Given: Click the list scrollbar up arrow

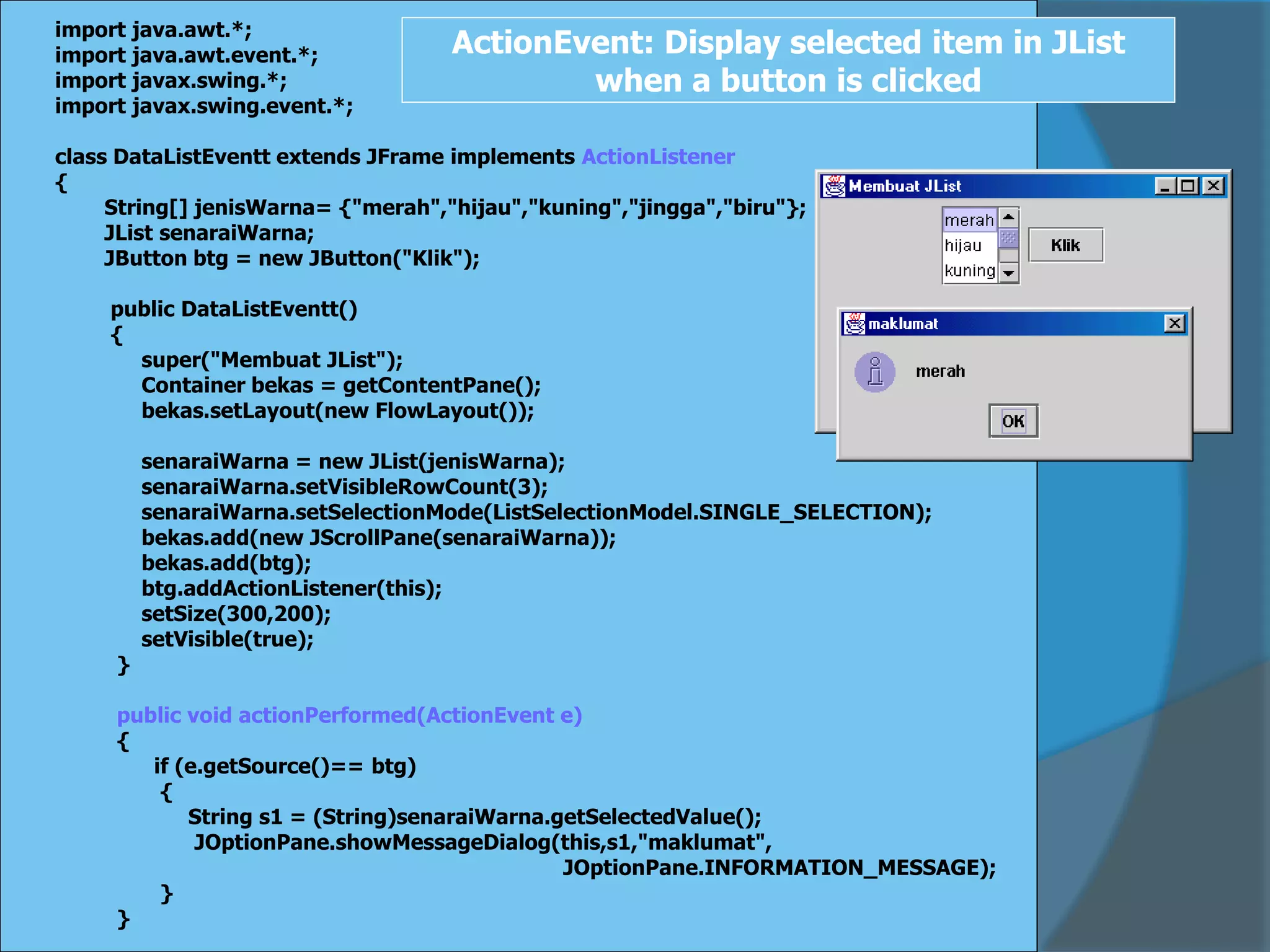Looking at the screenshot, I should click(x=1009, y=217).
